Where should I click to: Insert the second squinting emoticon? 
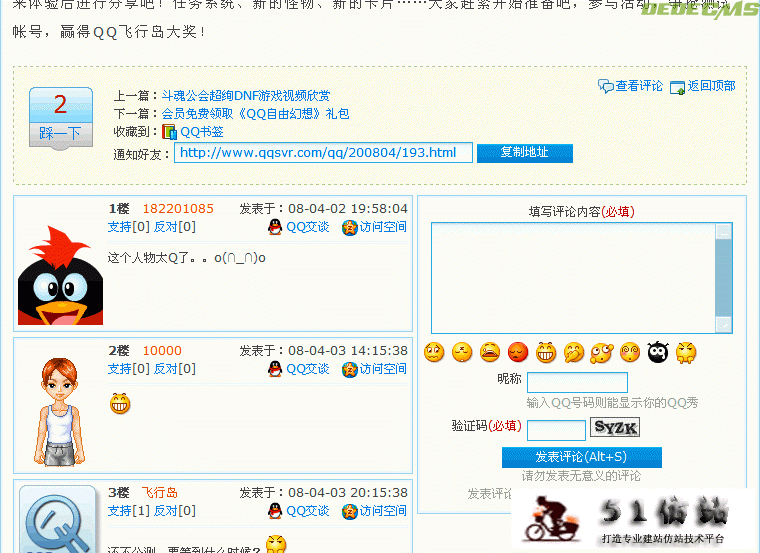(462, 352)
